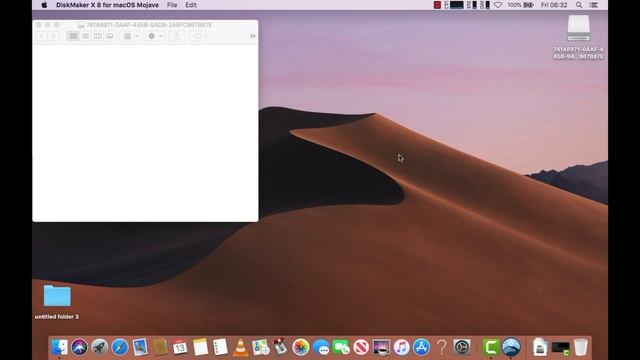Open the News red icon in Dock

click(361, 347)
